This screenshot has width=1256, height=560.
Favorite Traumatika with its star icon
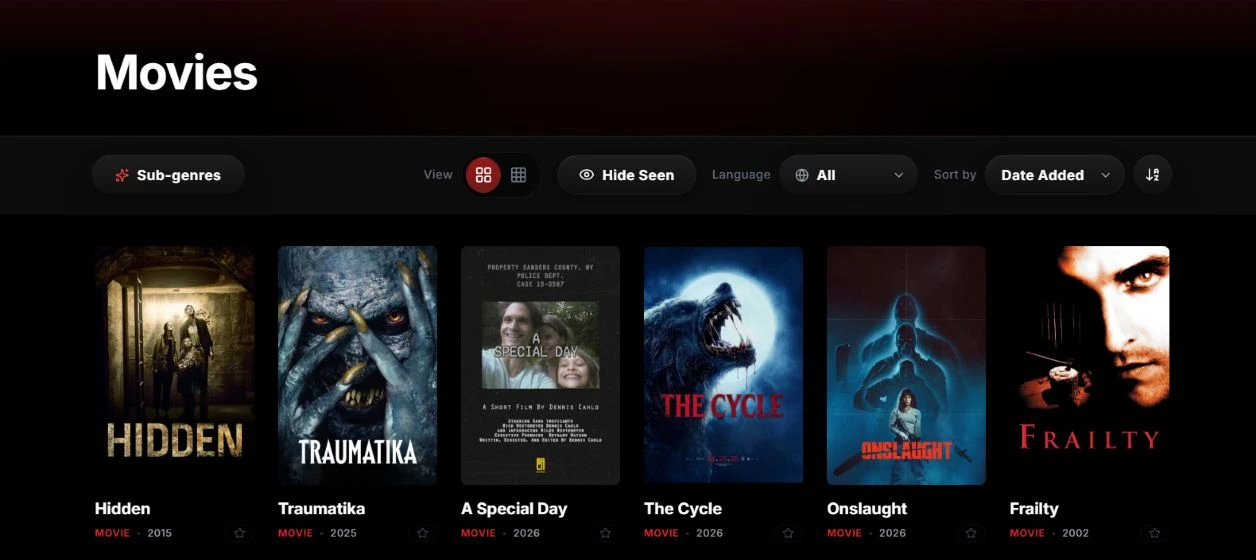pyautogui.click(x=423, y=534)
